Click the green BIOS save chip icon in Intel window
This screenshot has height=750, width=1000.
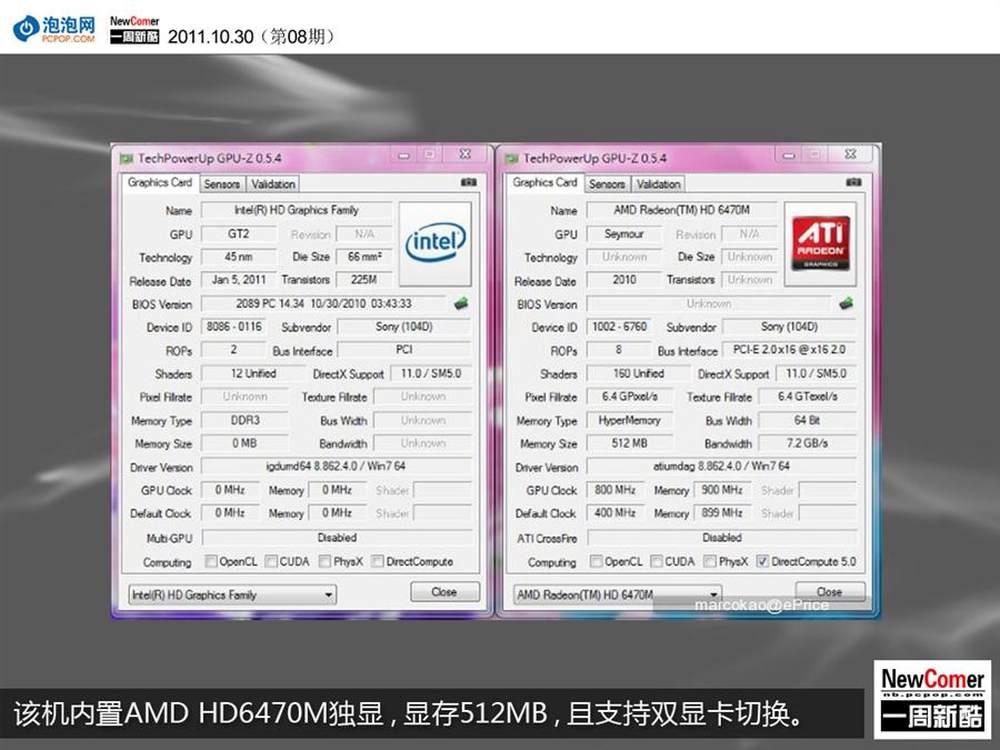point(460,304)
